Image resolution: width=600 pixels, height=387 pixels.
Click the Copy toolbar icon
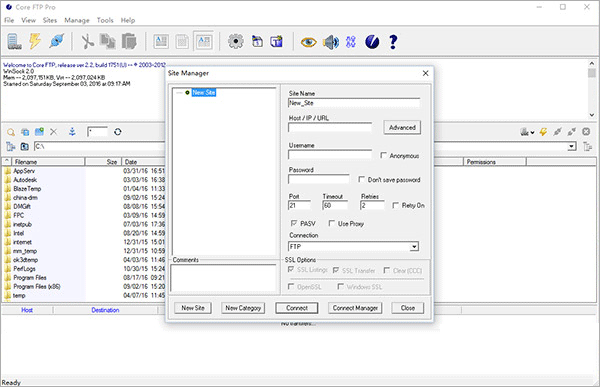(108, 41)
